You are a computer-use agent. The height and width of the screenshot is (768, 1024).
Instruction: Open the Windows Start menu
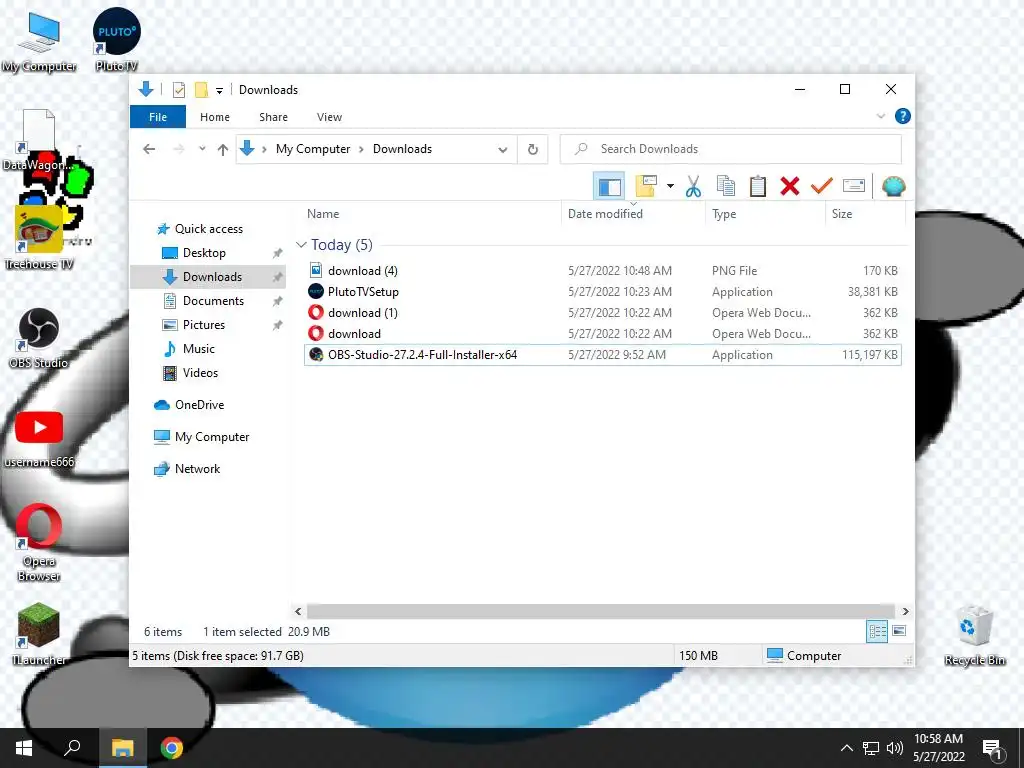24,748
